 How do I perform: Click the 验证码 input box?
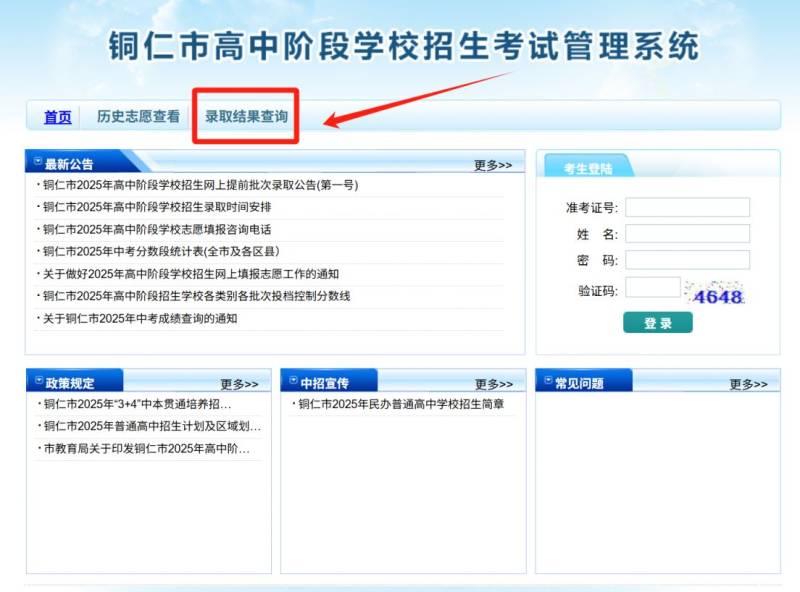click(653, 288)
